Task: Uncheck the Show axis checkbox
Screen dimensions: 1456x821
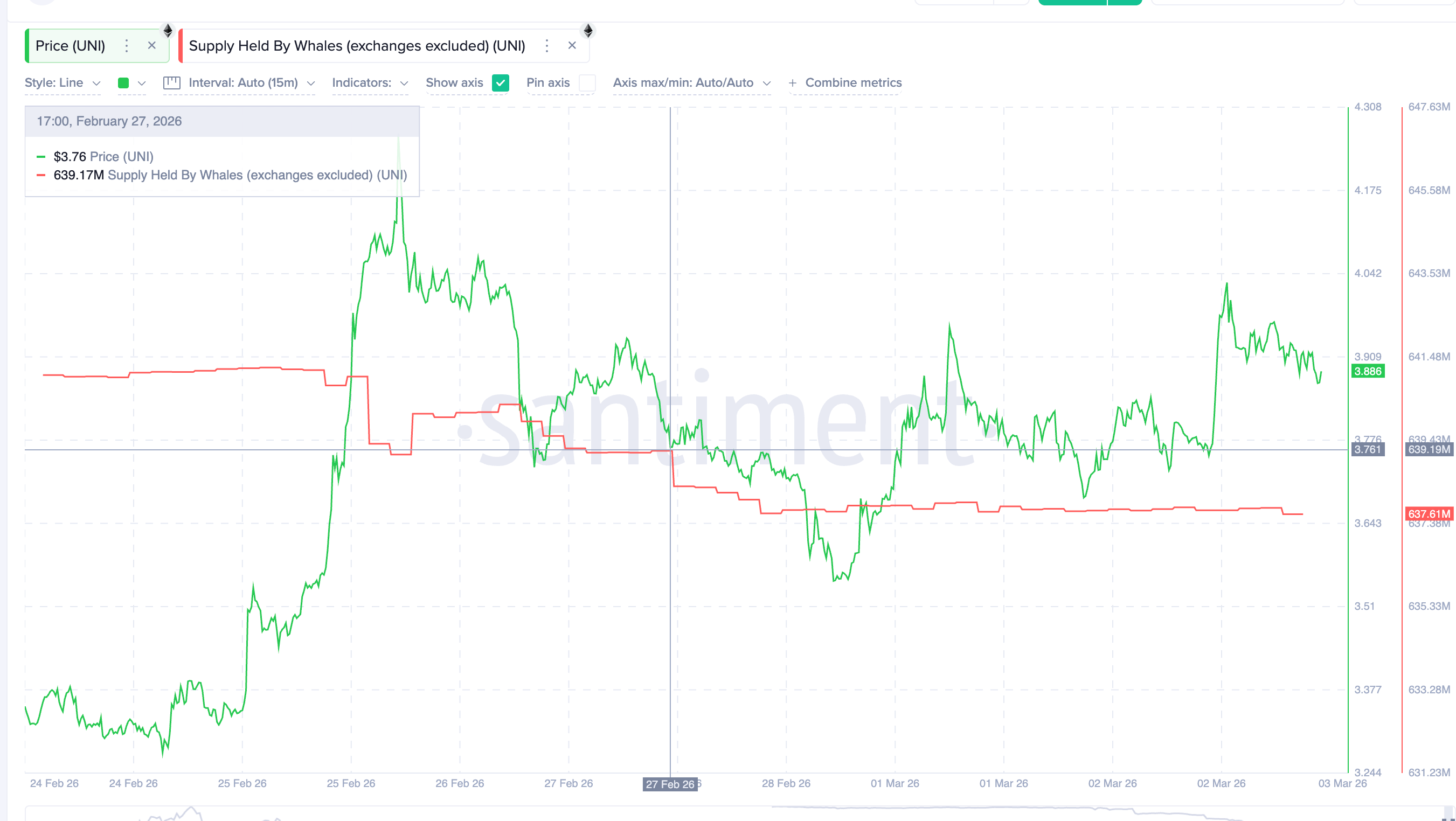Action: [x=500, y=83]
